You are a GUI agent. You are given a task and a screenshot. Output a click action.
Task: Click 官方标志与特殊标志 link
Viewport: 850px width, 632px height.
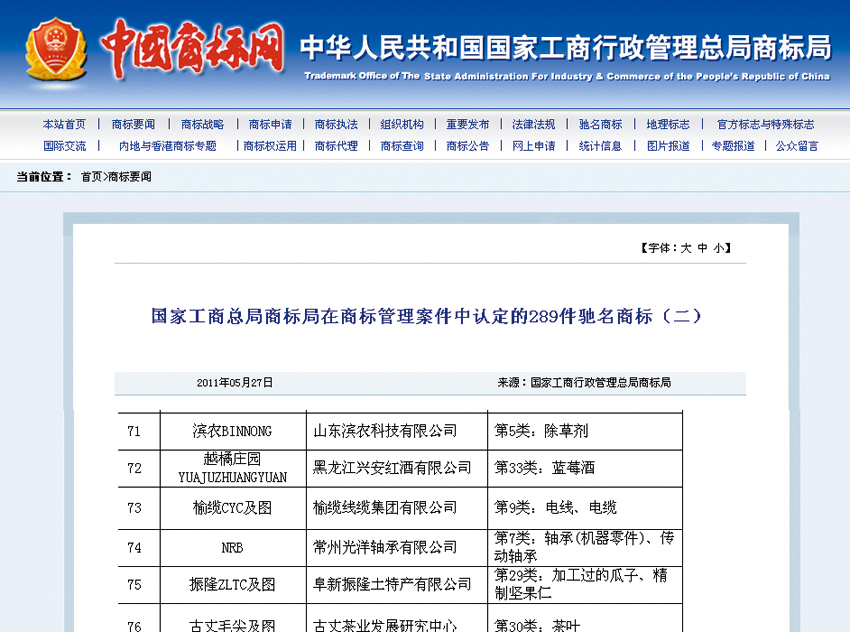765,124
